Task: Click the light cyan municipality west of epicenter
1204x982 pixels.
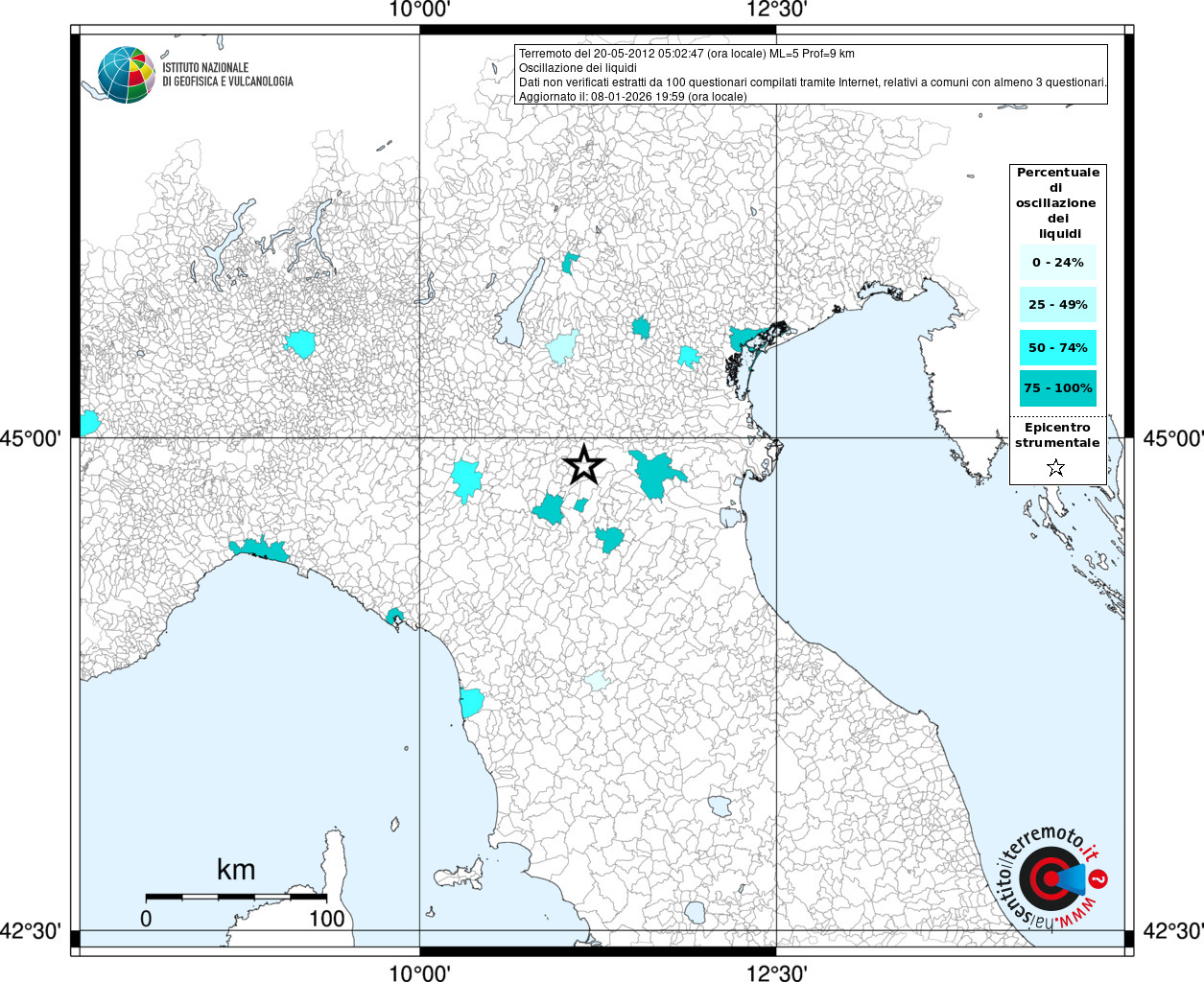Action: (x=467, y=479)
